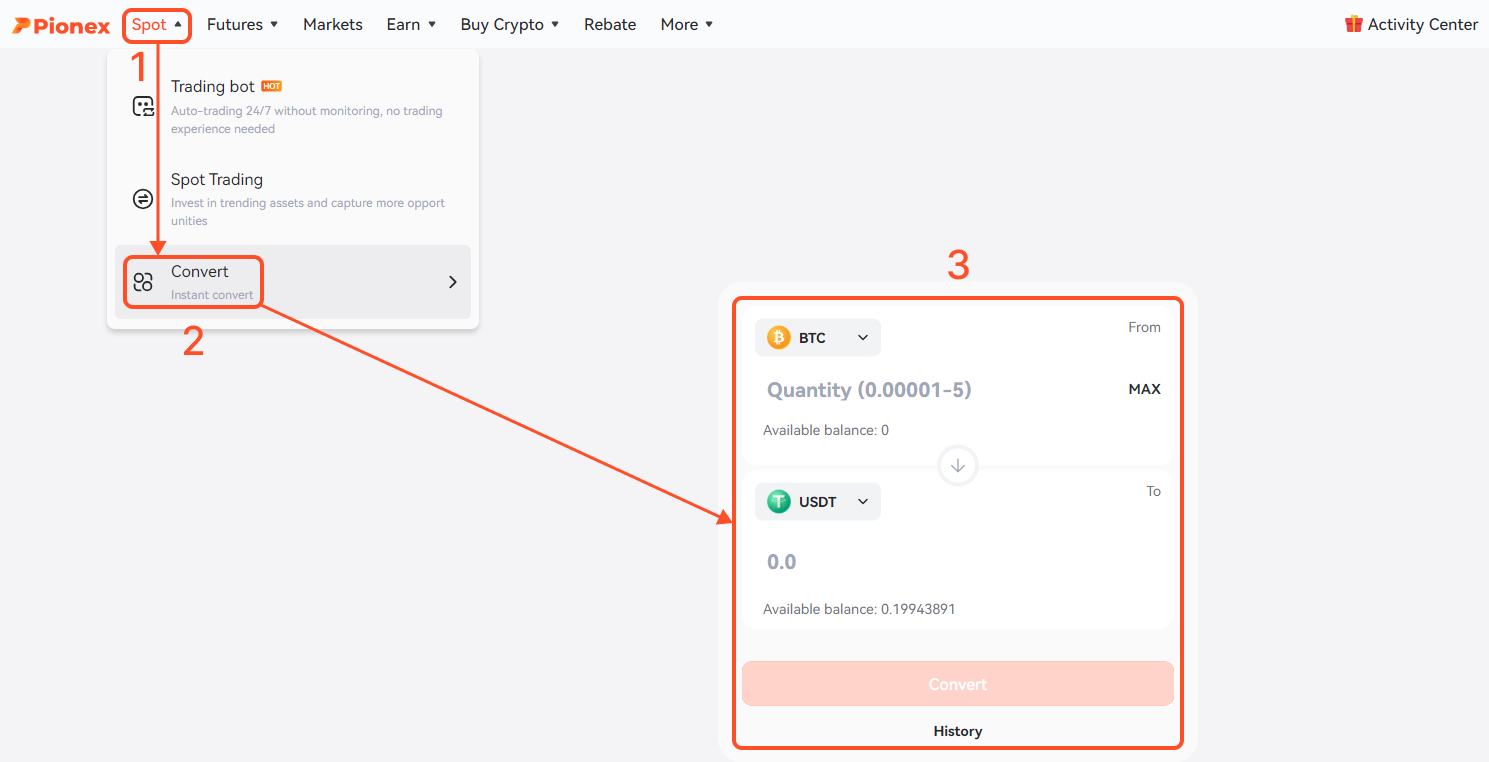Open the Rebate page
The image size is (1489, 762).
(610, 25)
